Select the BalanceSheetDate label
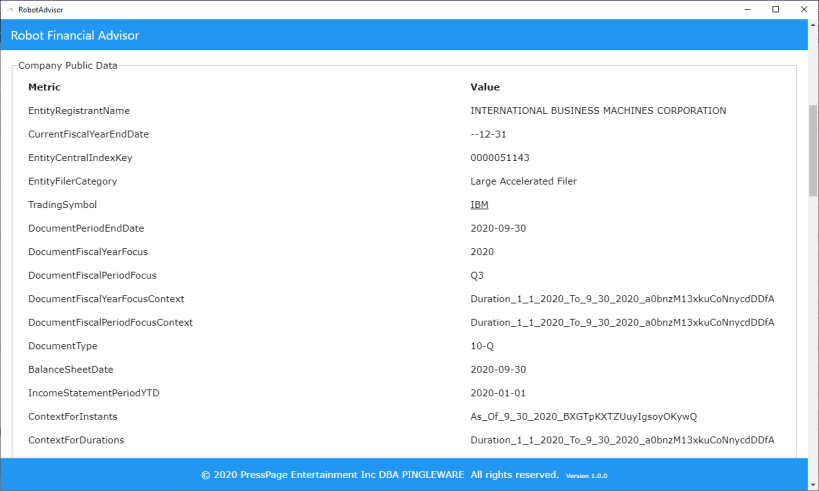 pyautogui.click(x=71, y=369)
